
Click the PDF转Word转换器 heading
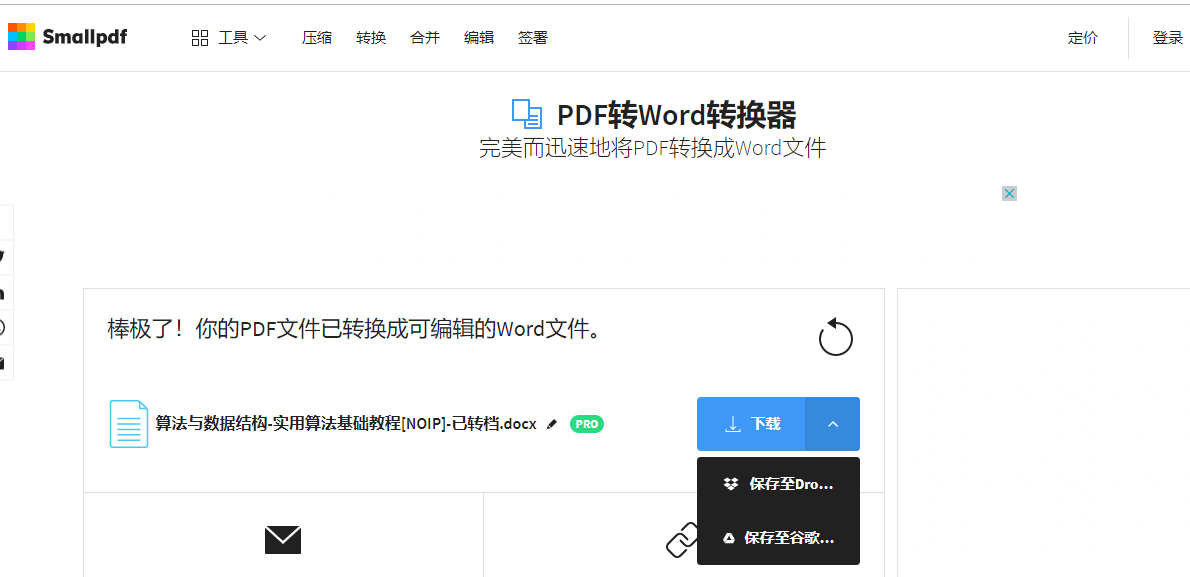tap(676, 115)
